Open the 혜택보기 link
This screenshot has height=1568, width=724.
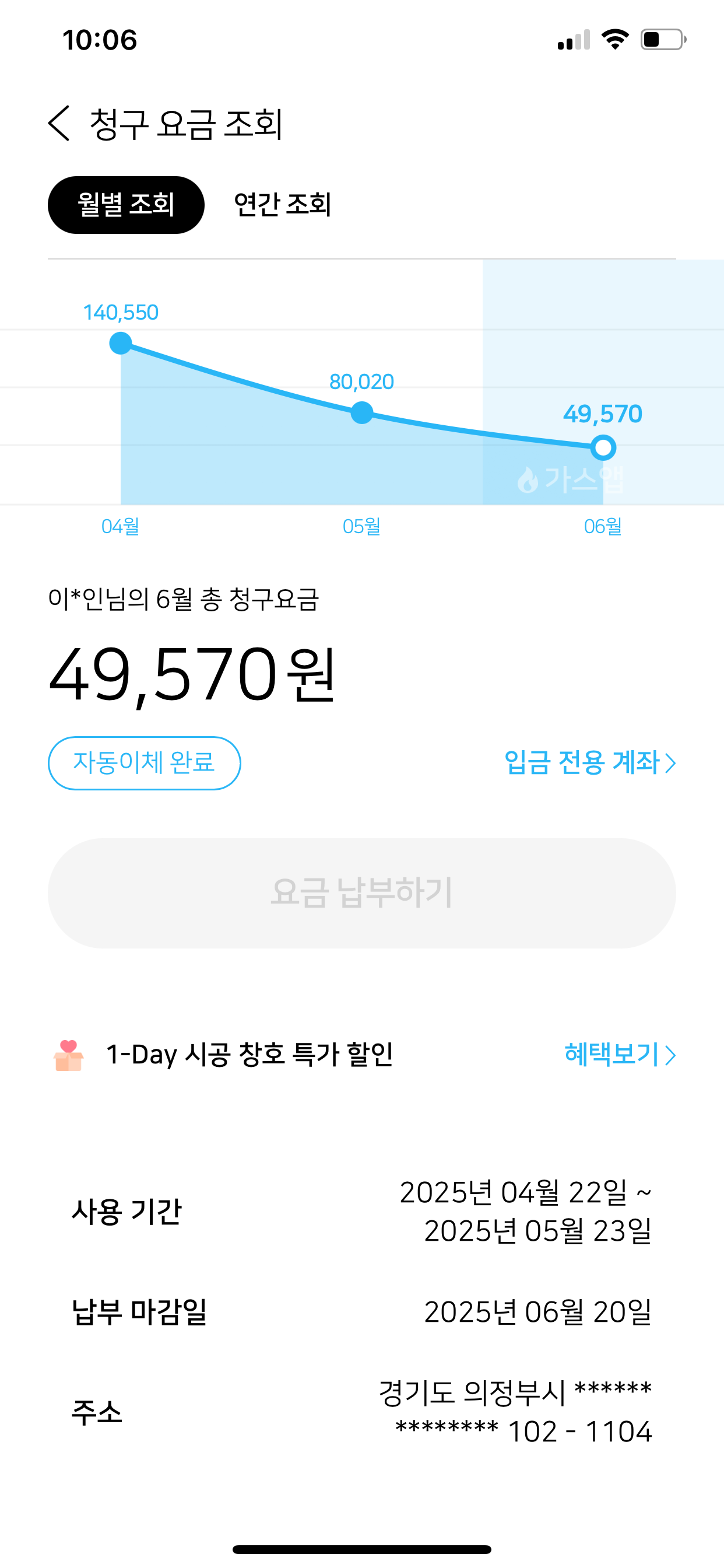619,1055
